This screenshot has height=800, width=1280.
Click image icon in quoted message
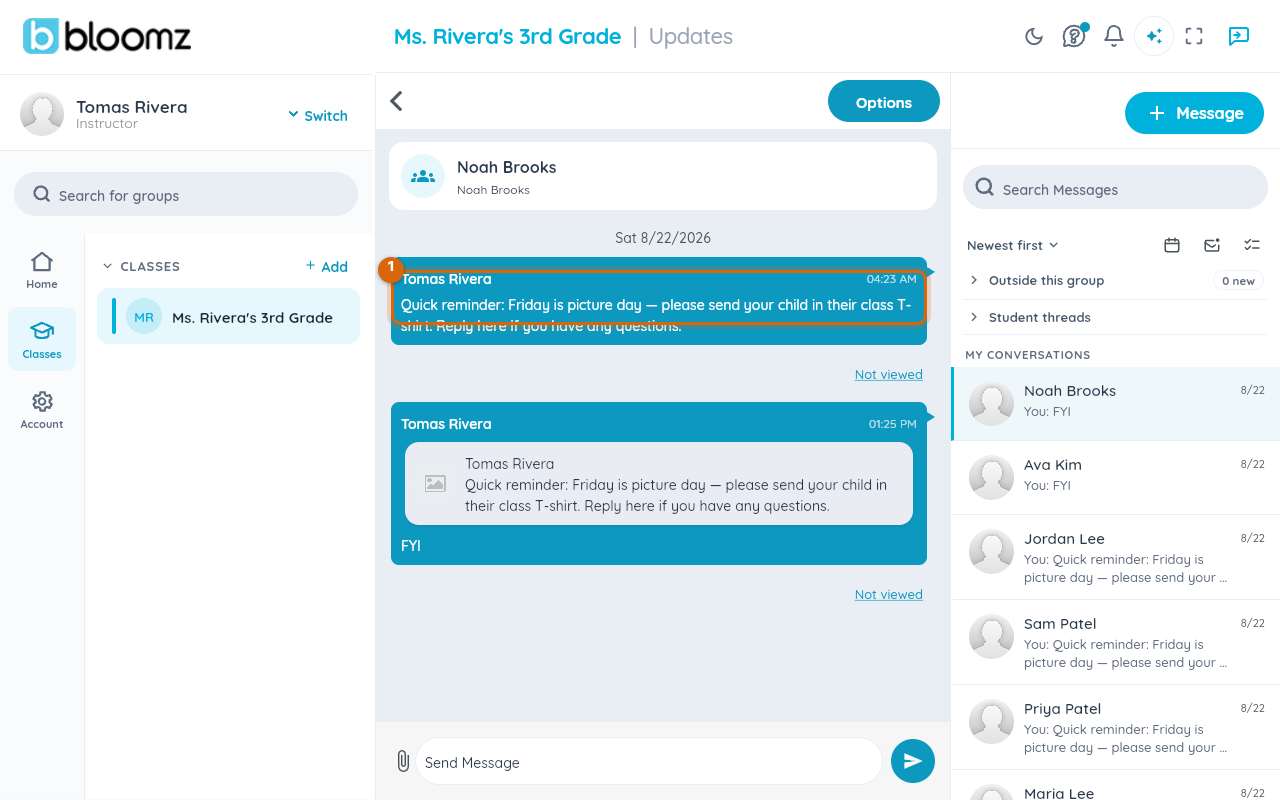[435, 484]
